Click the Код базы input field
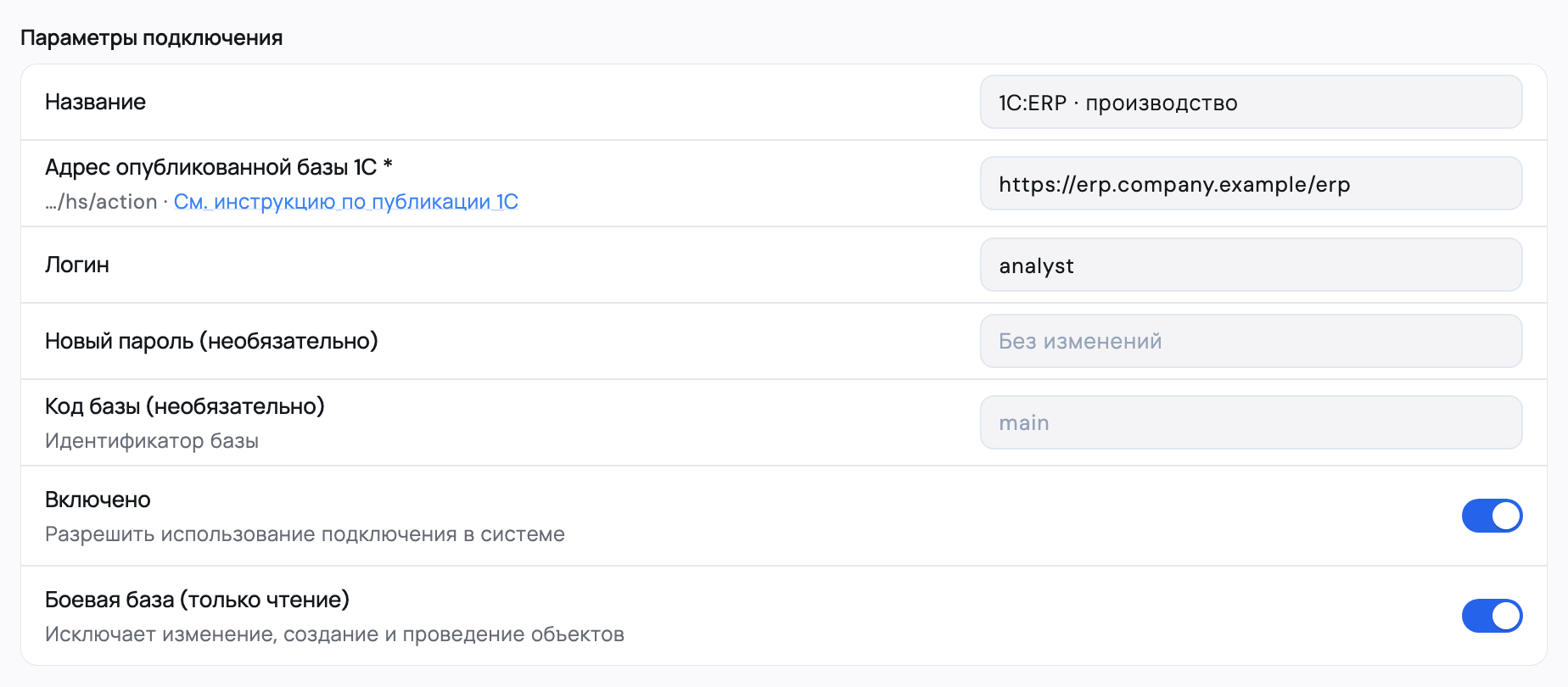Image resolution: width=1568 pixels, height=687 pixels. 1251,422
